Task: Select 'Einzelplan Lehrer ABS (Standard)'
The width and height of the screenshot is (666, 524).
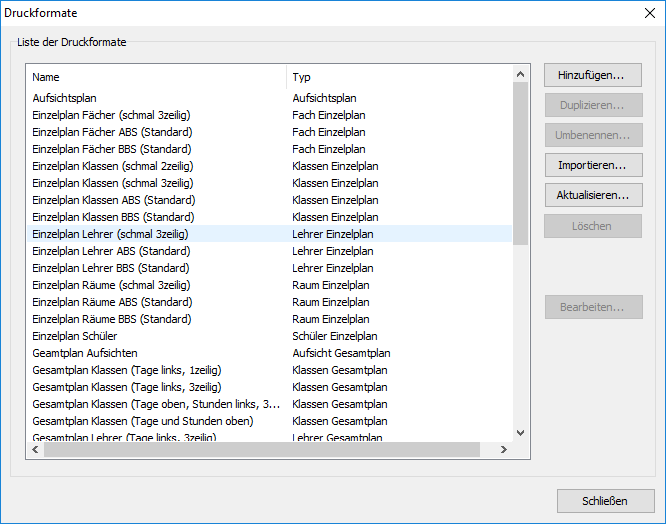Action: (111, 251)
